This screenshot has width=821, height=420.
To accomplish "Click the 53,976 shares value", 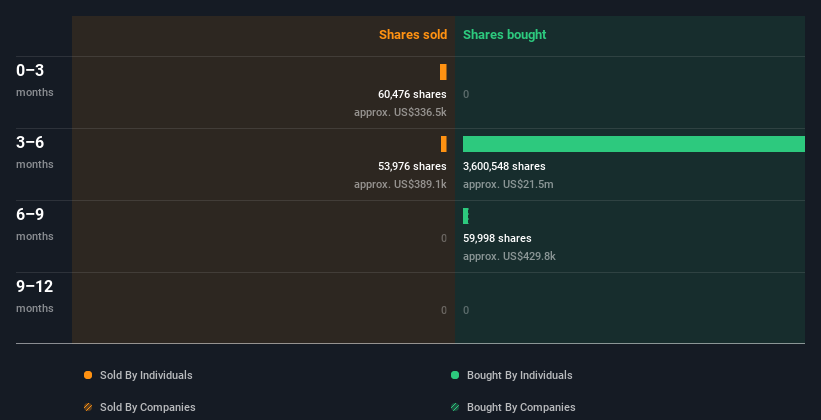I will click(x=412, y=166).
